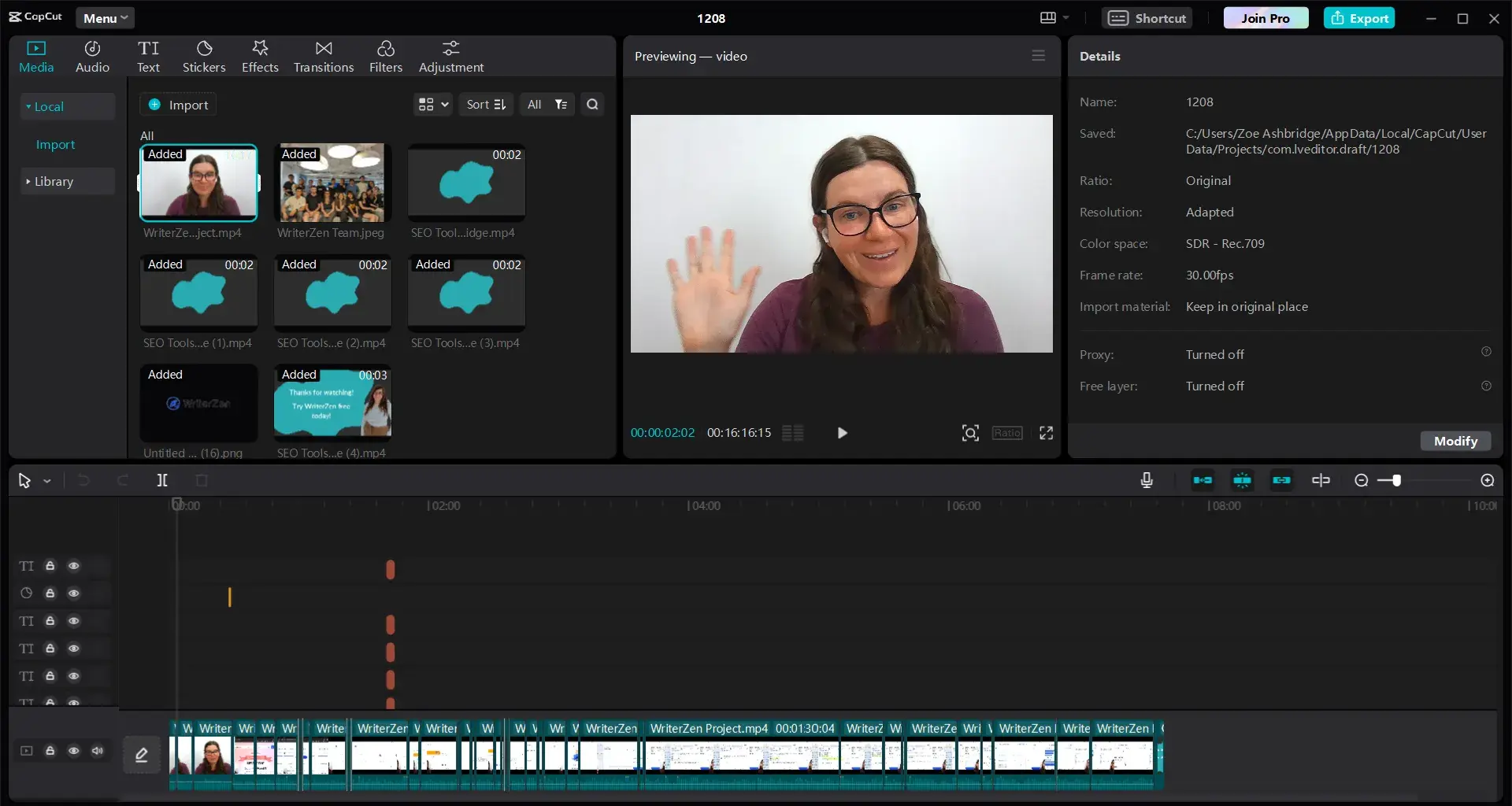The height and width of the screenshot is (806, 1512).
Task: Open the Shortcut keyboard panel
Action: pyautogui.click(x=1147, y=18)
